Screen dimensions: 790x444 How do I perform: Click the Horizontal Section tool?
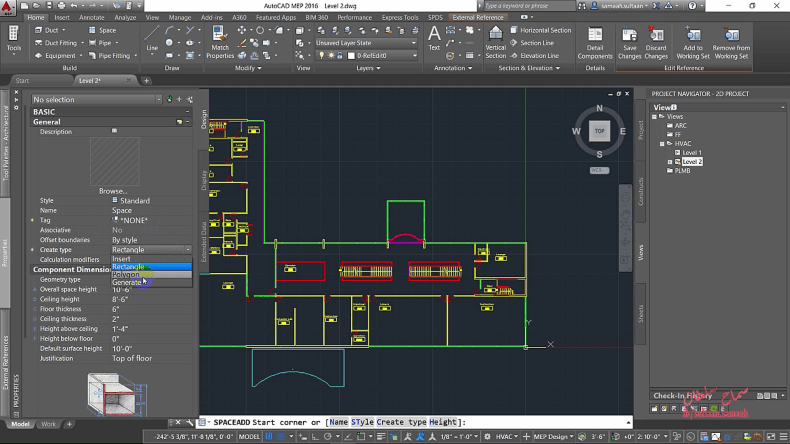pyautogui.click(x=541, y=30)
